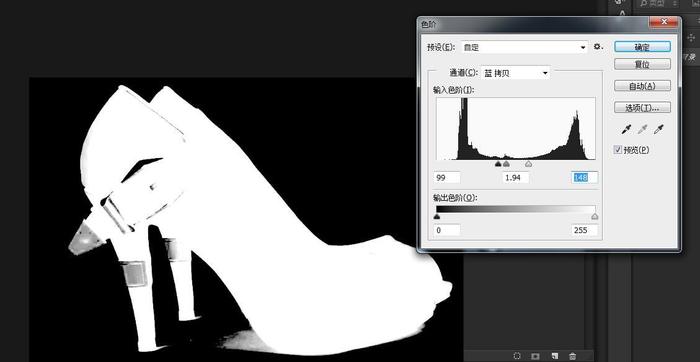Click the input midtone gray slider triangle
This screenshot has width=700, height=362.
tap(506, 164)
